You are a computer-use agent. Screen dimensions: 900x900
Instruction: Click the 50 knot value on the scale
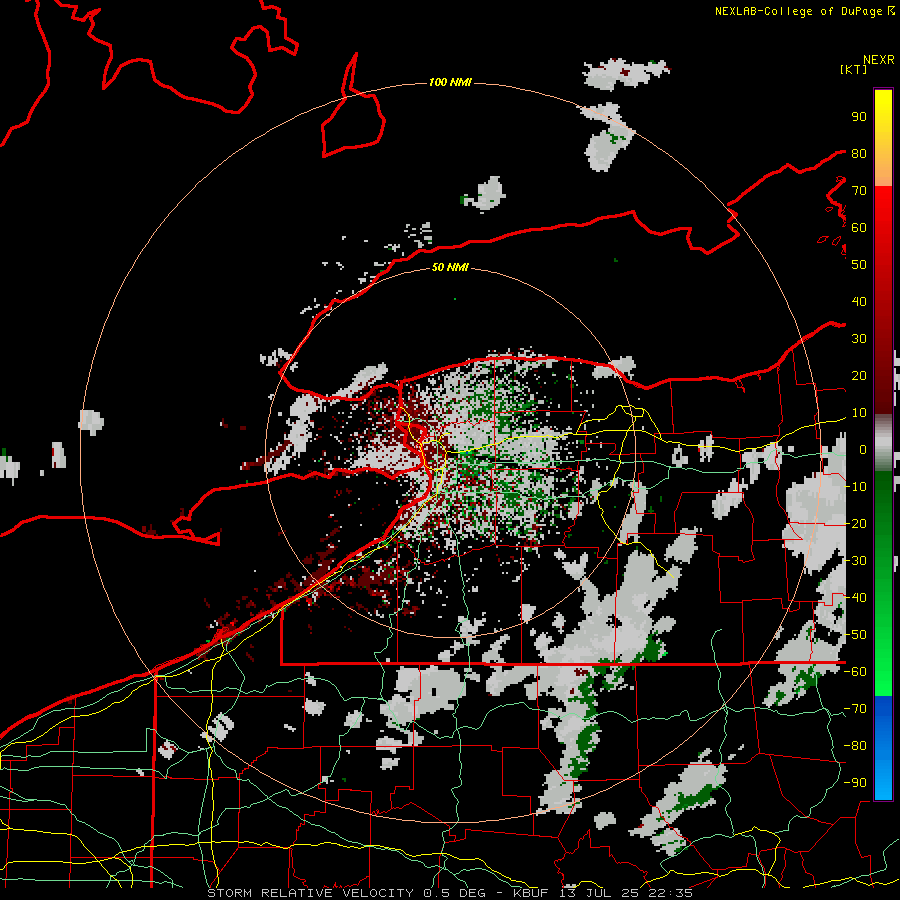pyautogui.click(x=859, y=265)
